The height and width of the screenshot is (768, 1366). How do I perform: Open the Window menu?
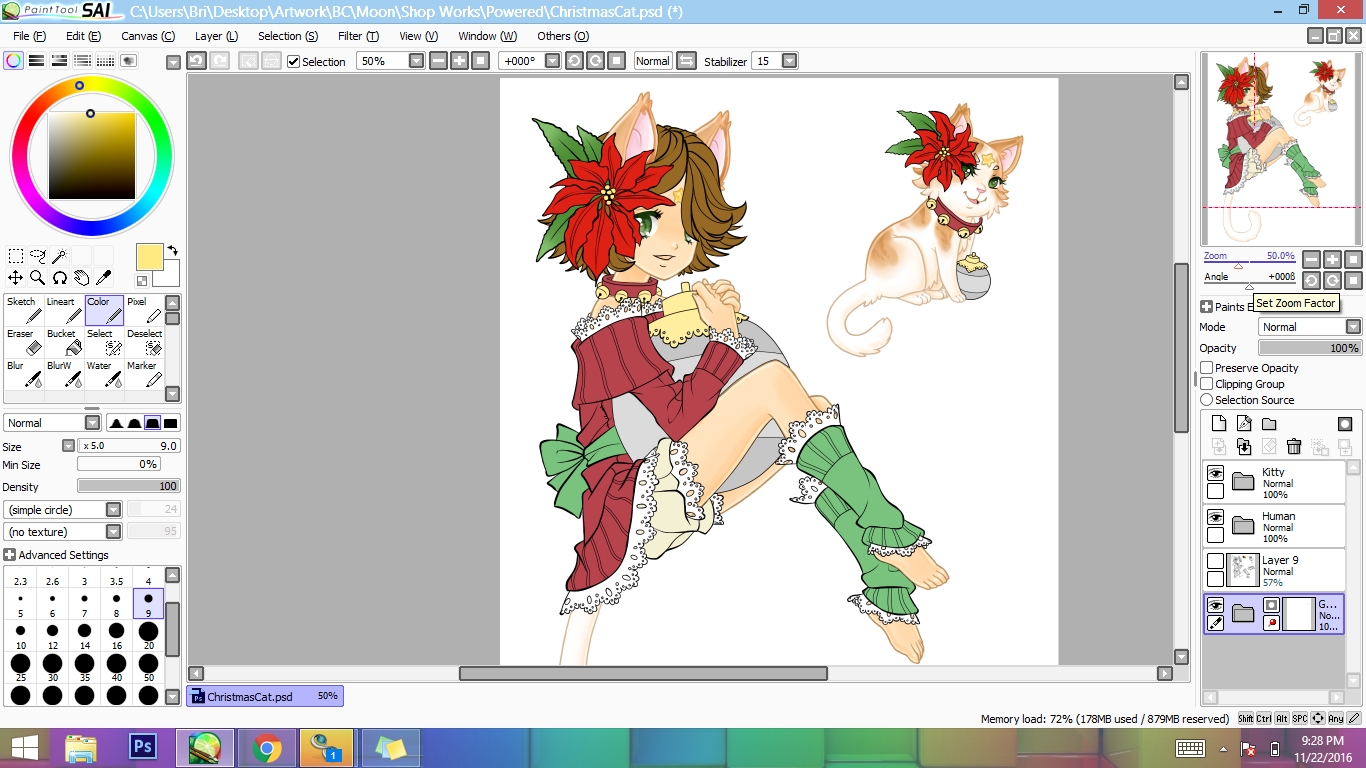pos(487,36)
